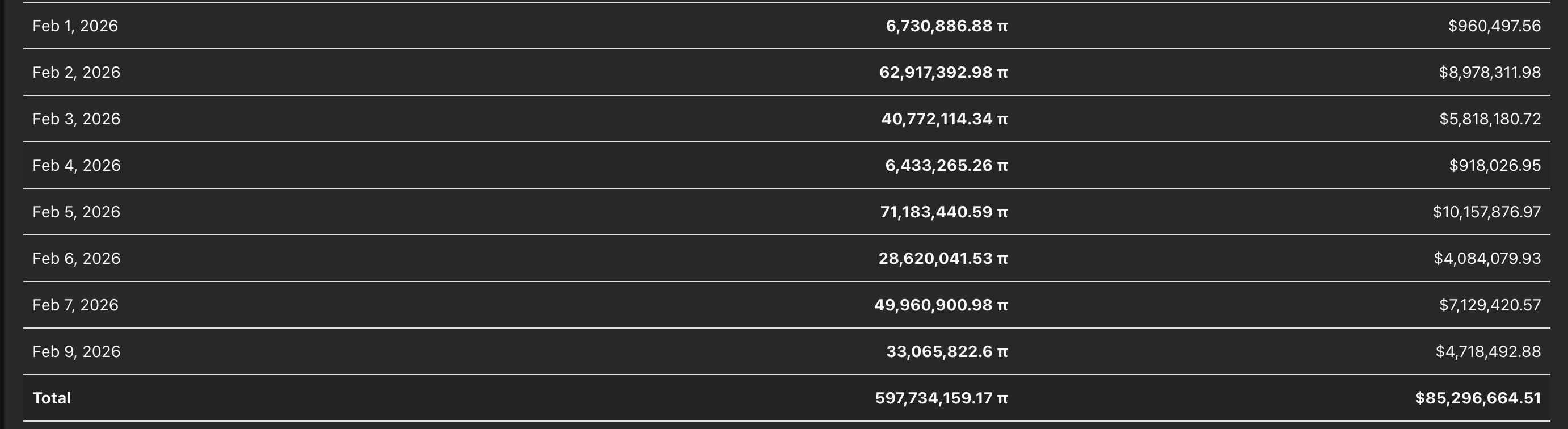Click the $7,129,420.57 value
This screenshot has width=1568, height=429.
pyautogui.click(x=1490, y=305)
